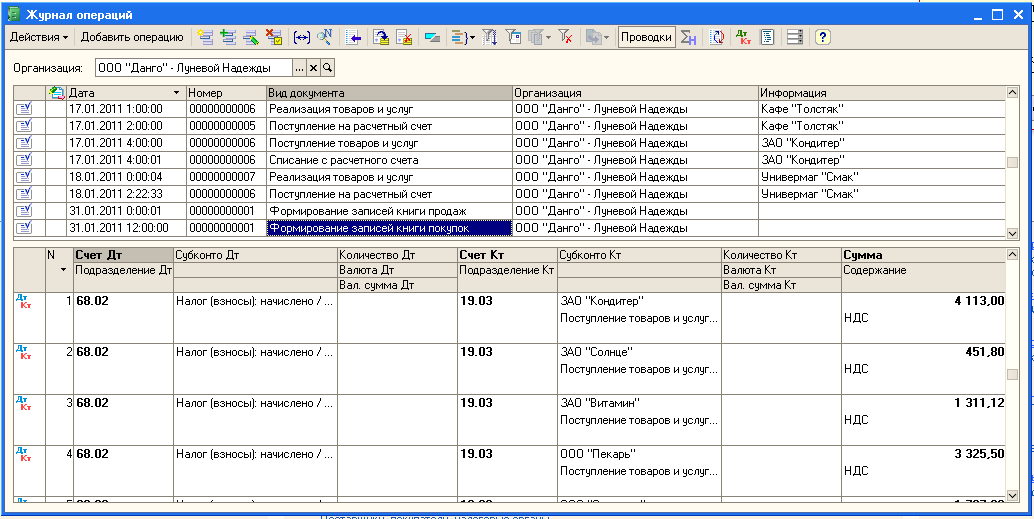1034x519 pixels.
Task: Toggle the Проводки button
Action: point(645,37)
